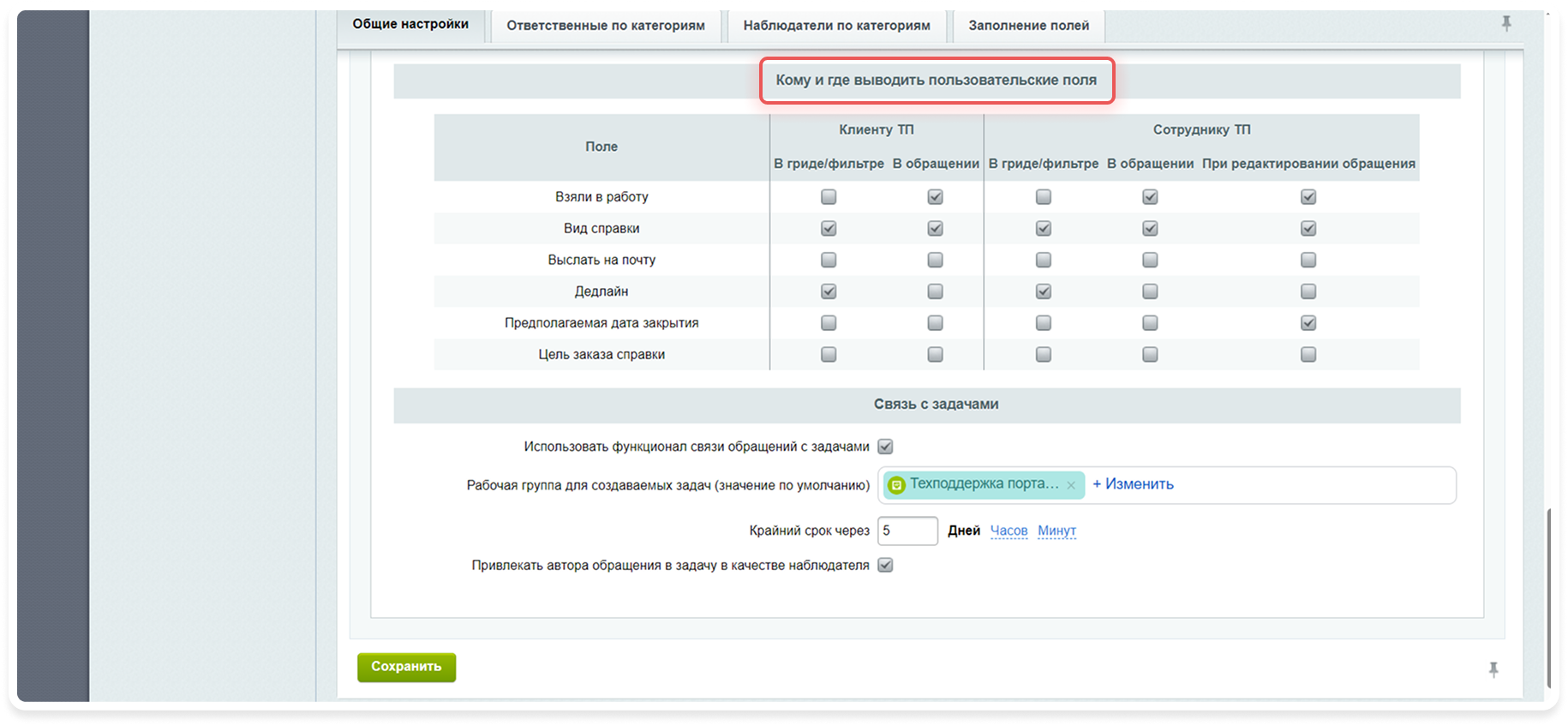Toggle Привлекать автора обращения в качестве наблюдателя
The width and height of the screenshot is (1568, 726).
pyautogui.click(x=885, y=565)
